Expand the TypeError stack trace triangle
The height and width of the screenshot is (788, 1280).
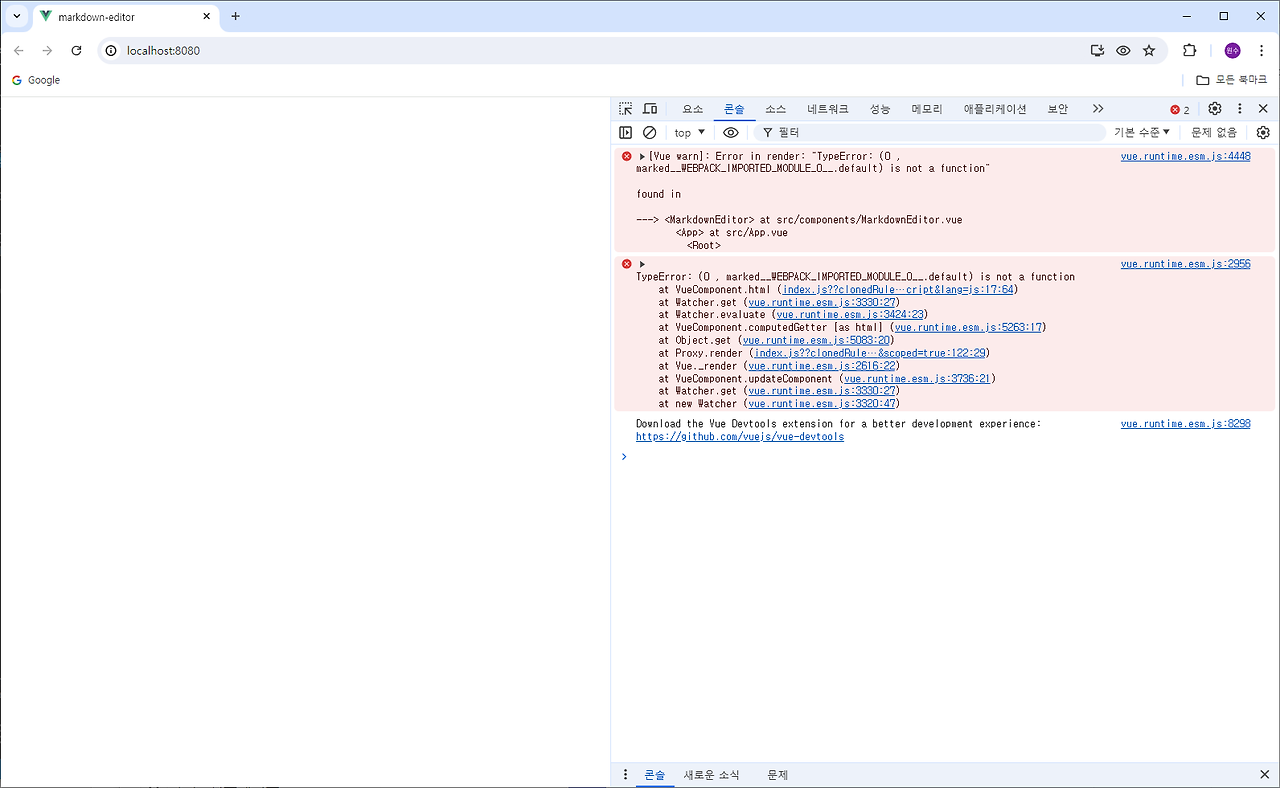pos(642,264)
